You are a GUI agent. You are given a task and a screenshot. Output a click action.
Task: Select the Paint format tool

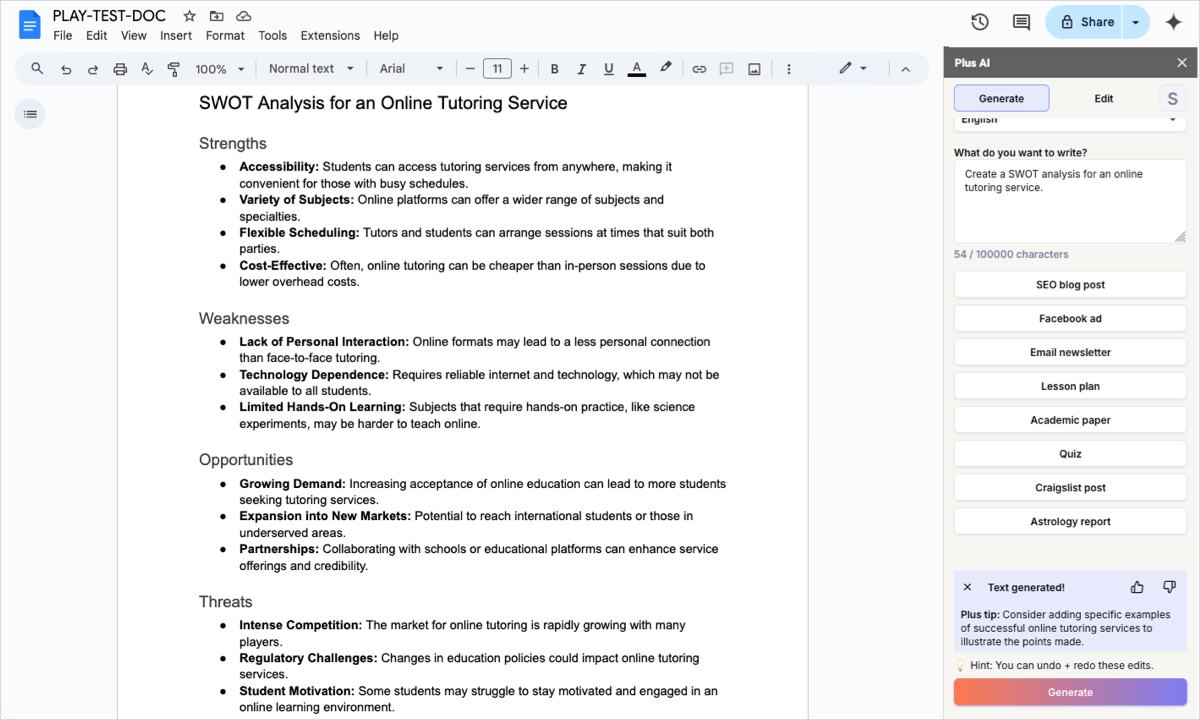(x=174, y=69)
